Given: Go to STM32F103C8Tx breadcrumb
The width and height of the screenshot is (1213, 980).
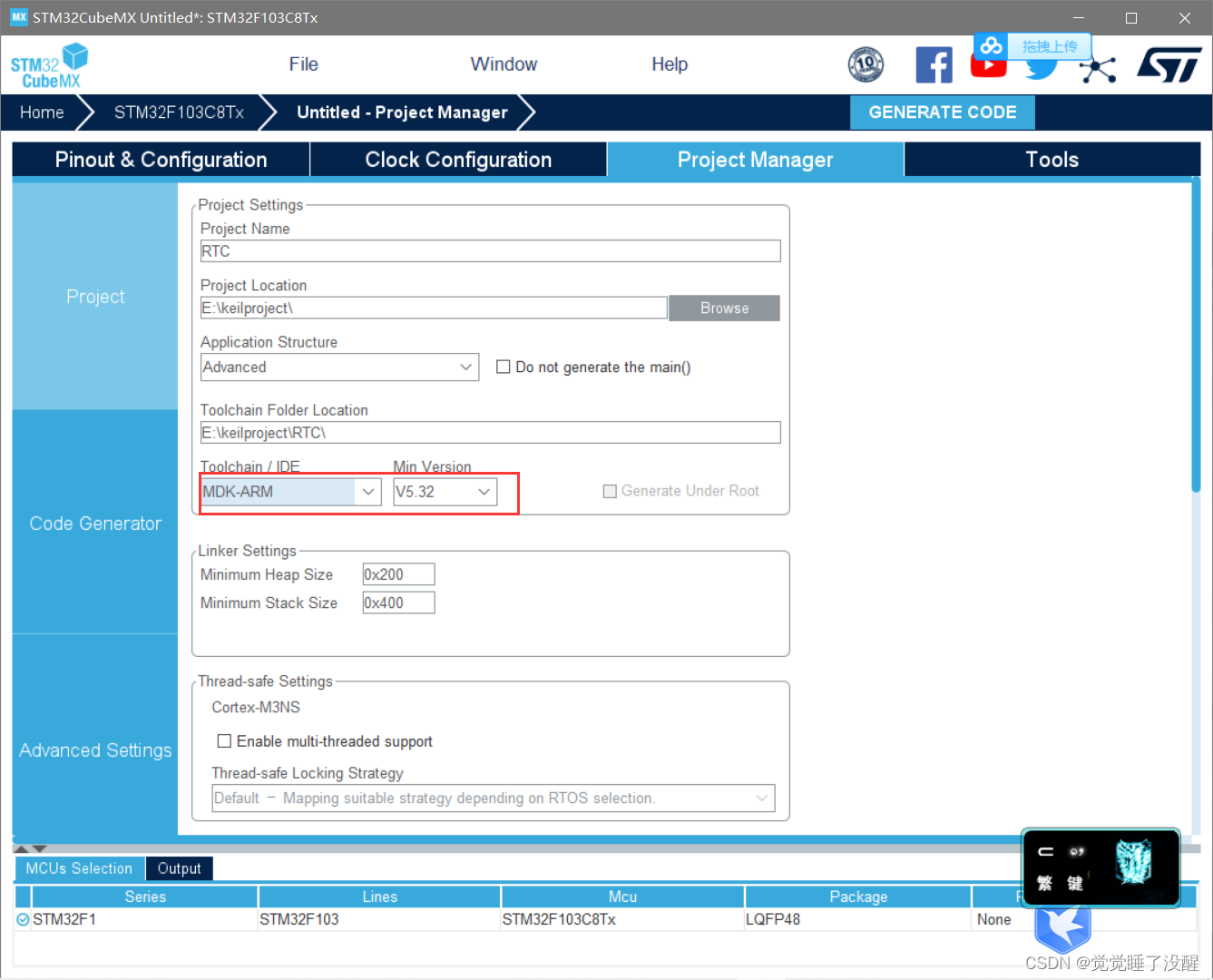Looking at the screenshot, I should click(x=179, y=113).
